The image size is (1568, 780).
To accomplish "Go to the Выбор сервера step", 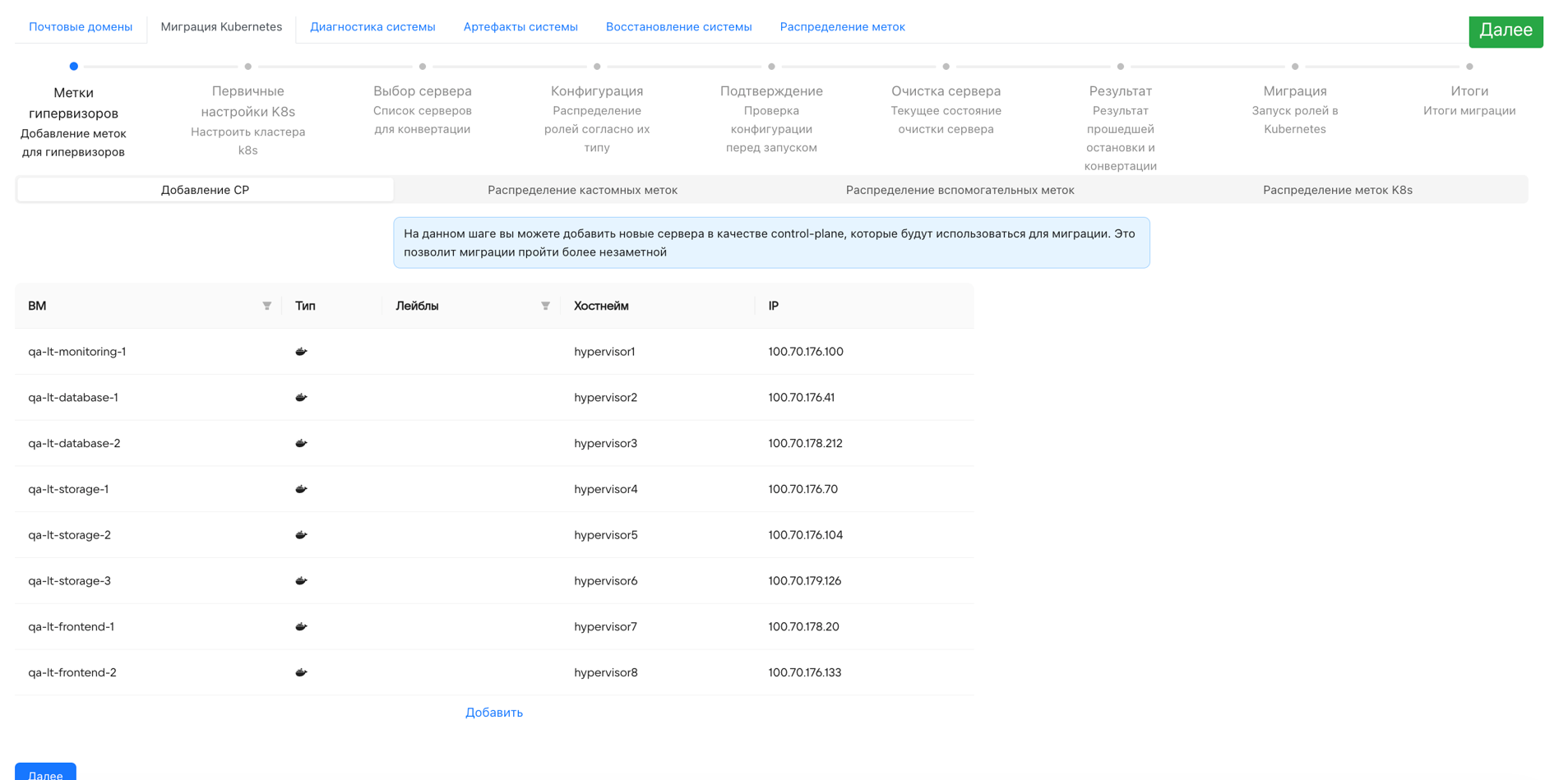I will [423, 102].
